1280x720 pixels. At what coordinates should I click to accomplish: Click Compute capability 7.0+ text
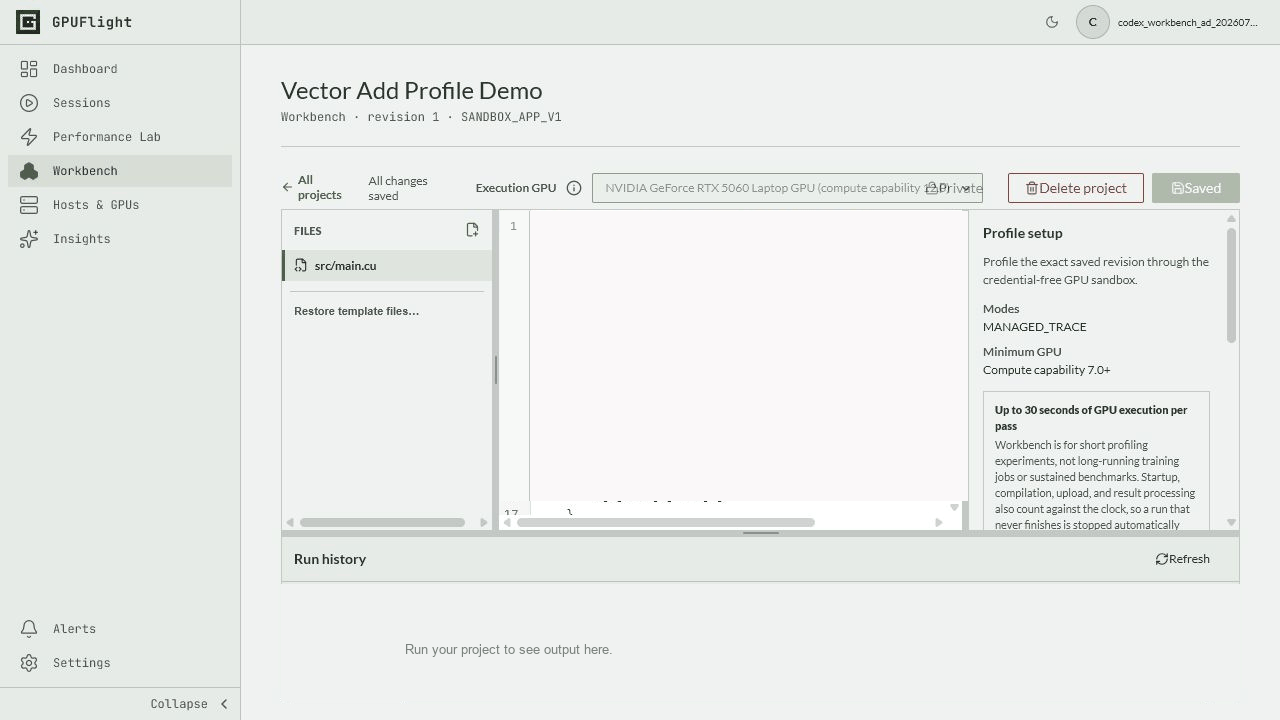tap(1047, 370)
